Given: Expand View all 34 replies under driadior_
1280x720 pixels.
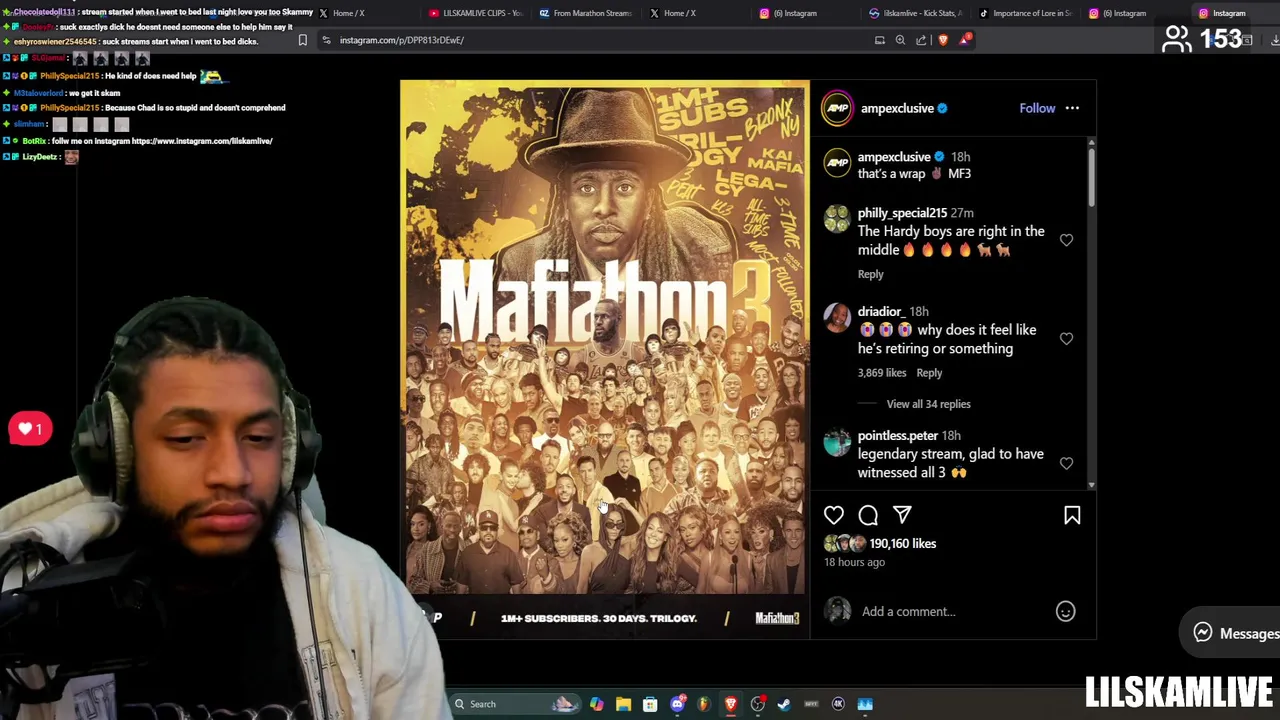Looking at the screenshot, I should pyautogui.click(x=928, y=404).
